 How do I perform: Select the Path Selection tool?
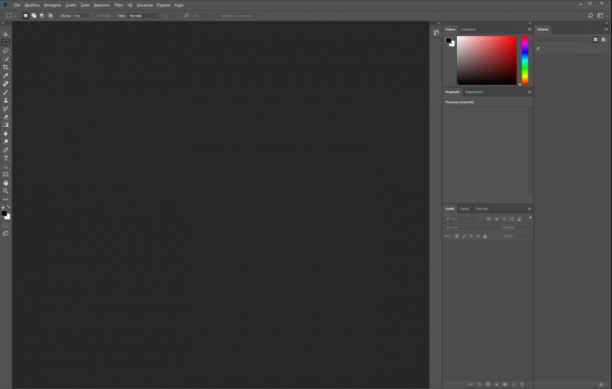5,166
